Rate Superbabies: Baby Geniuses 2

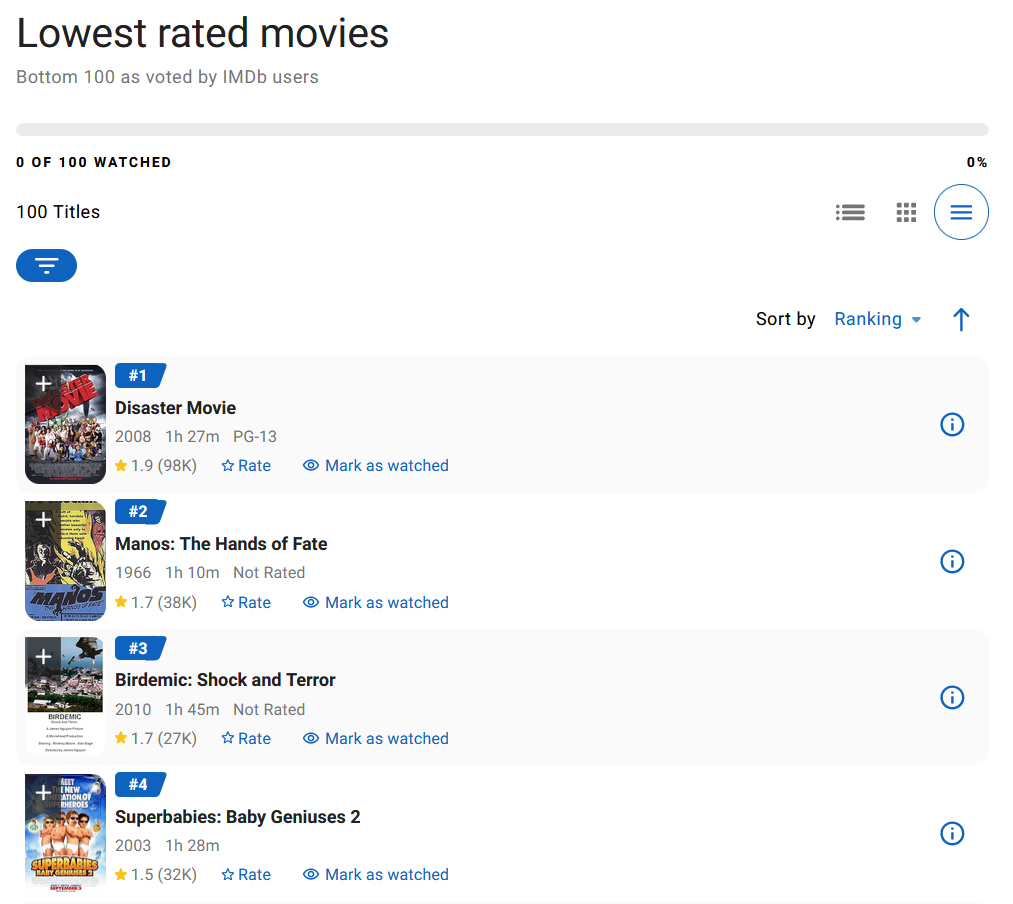[246, 875]
